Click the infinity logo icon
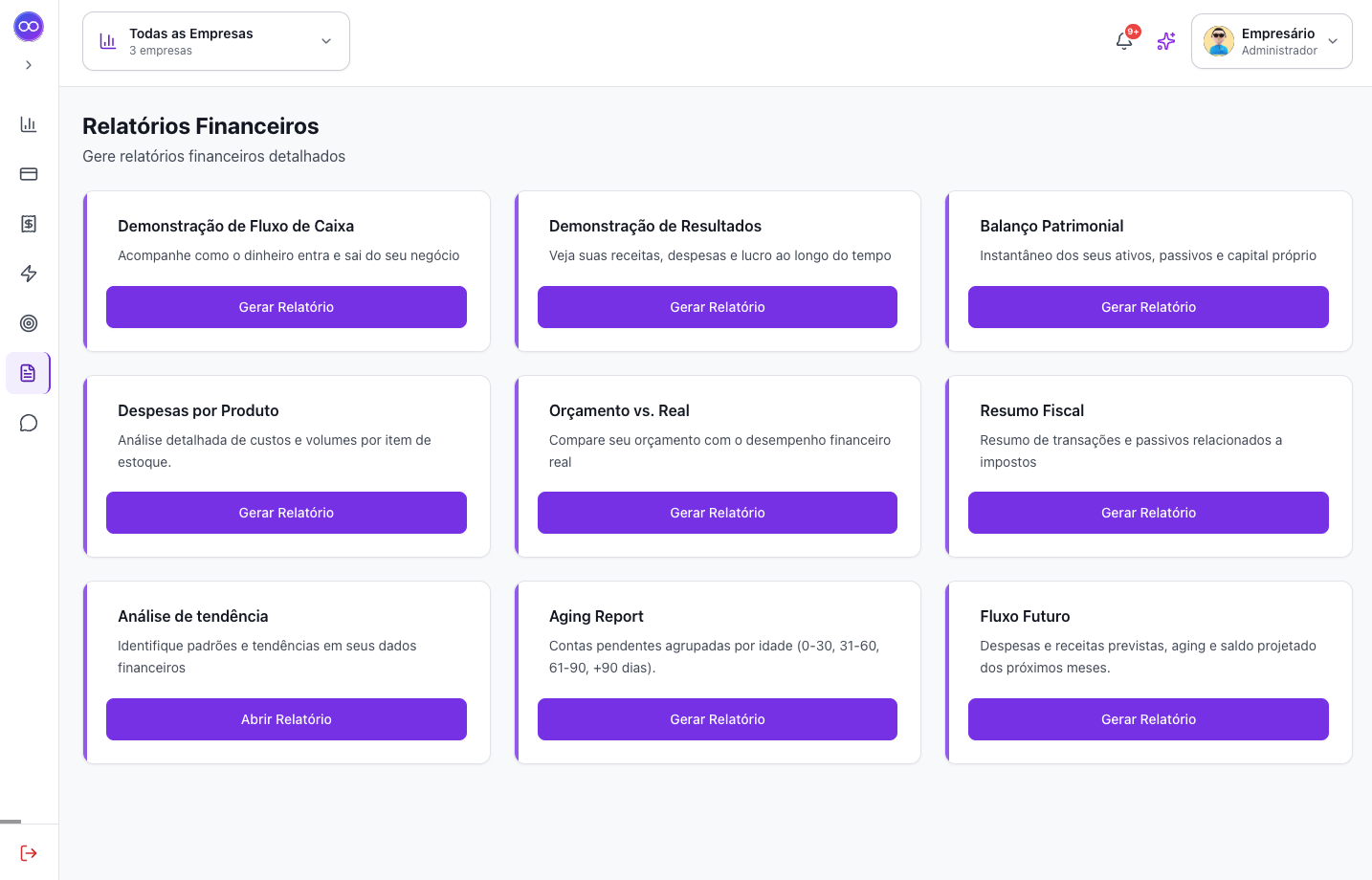1372x880 pixels. click(x=29, y=27)
